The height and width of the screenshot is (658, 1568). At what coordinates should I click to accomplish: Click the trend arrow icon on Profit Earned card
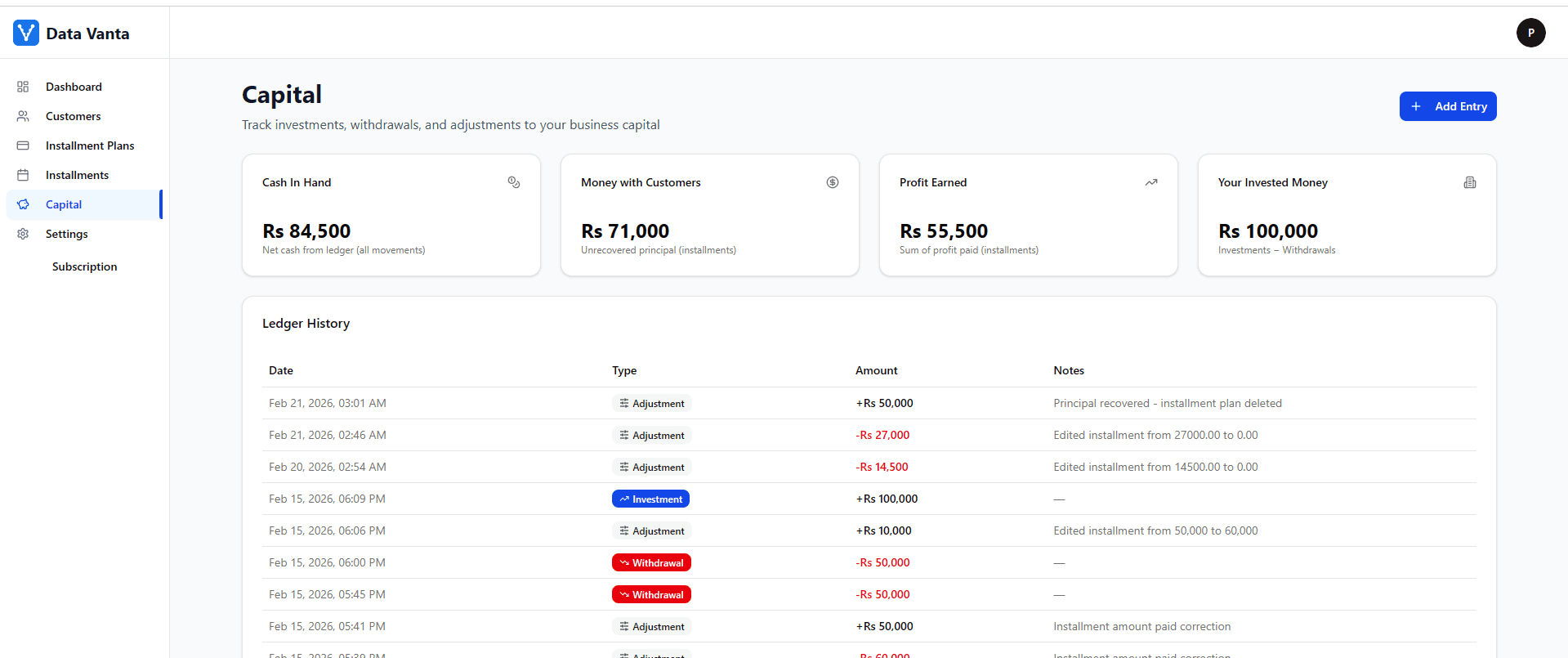click(x=1150, y=182)
